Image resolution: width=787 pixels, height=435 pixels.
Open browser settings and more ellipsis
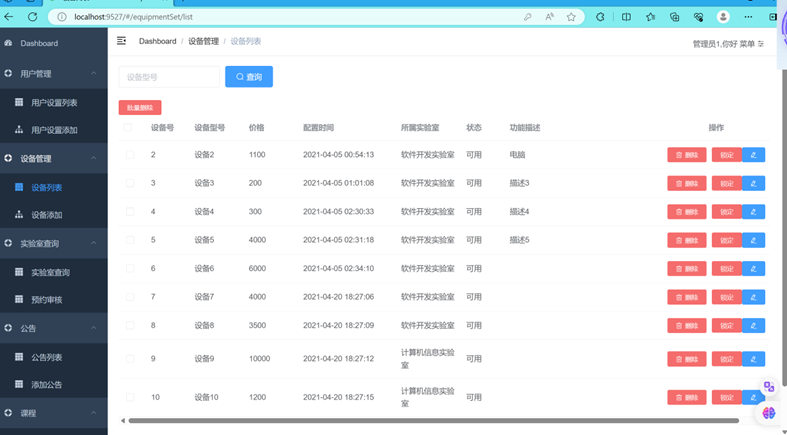tap(748, 17)
